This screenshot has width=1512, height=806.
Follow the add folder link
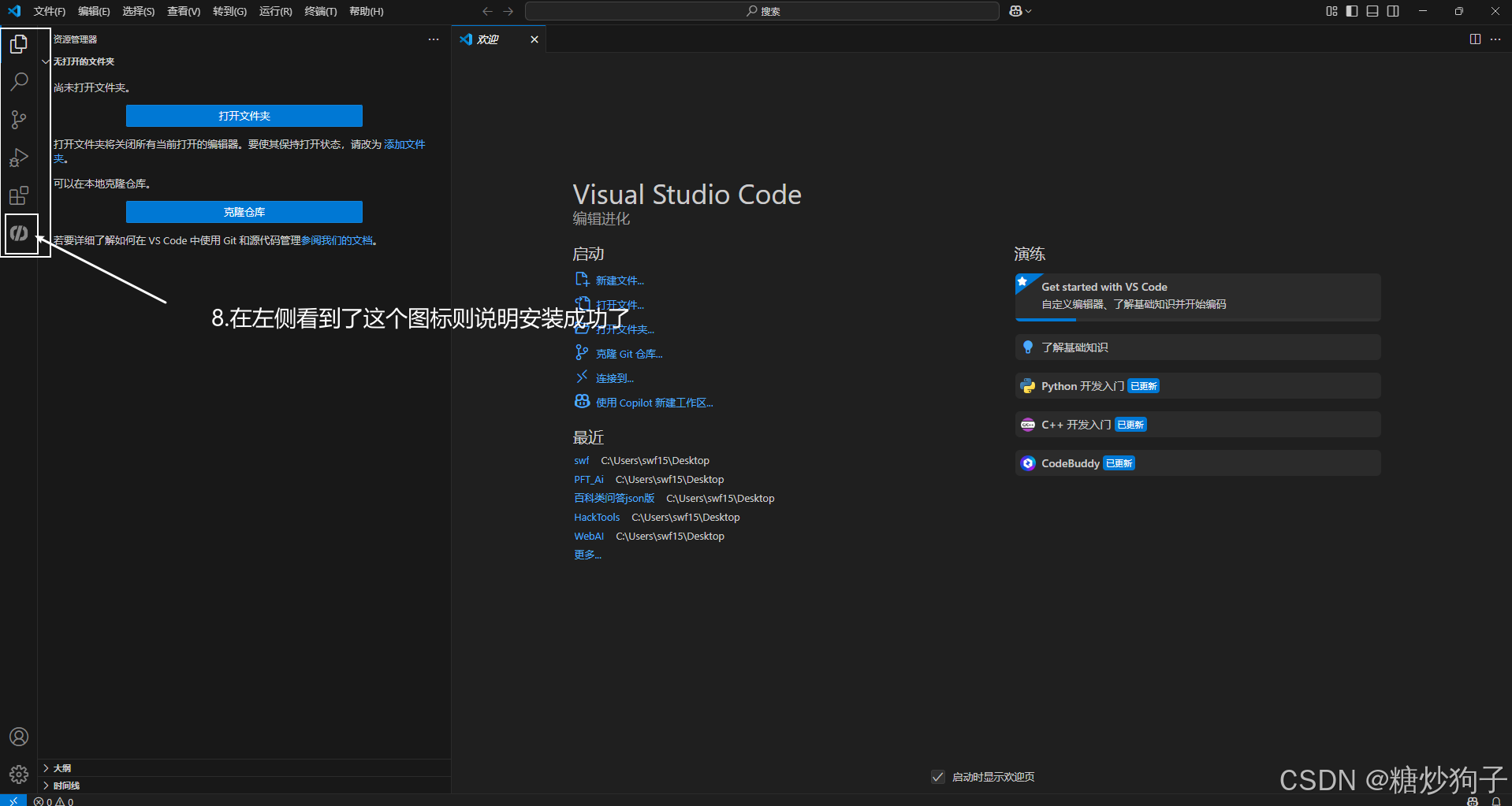pos(404,144)
